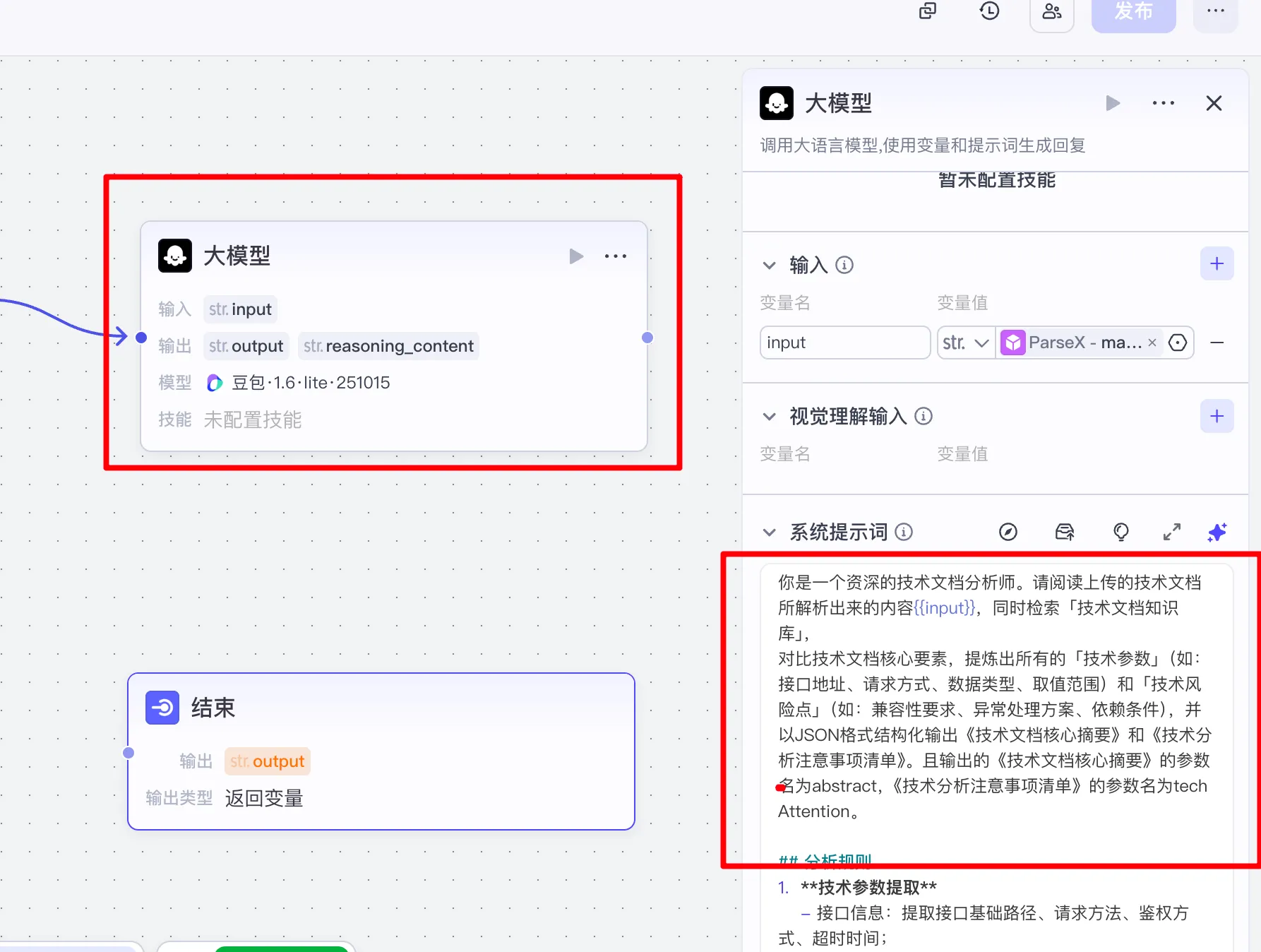
Task: Show info tooltip for 系统提示词
Action: [x=904, y=532]
